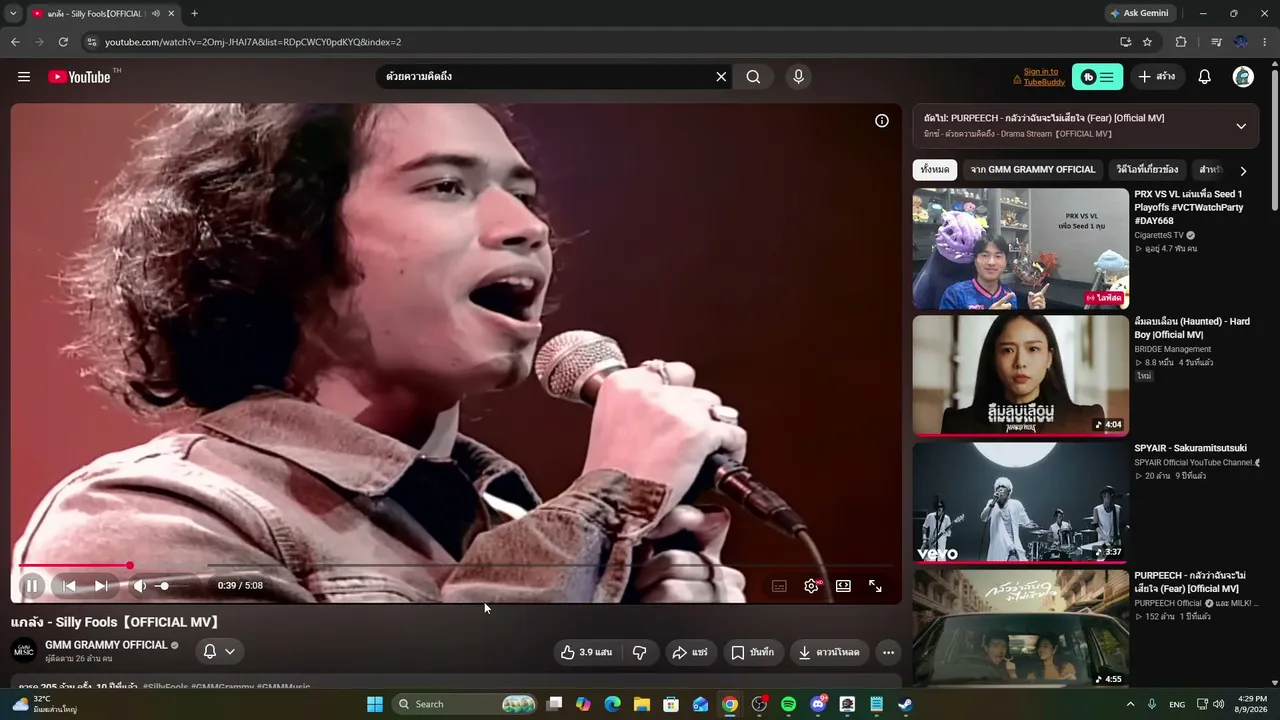Mute the video player volume

[140, 586]
